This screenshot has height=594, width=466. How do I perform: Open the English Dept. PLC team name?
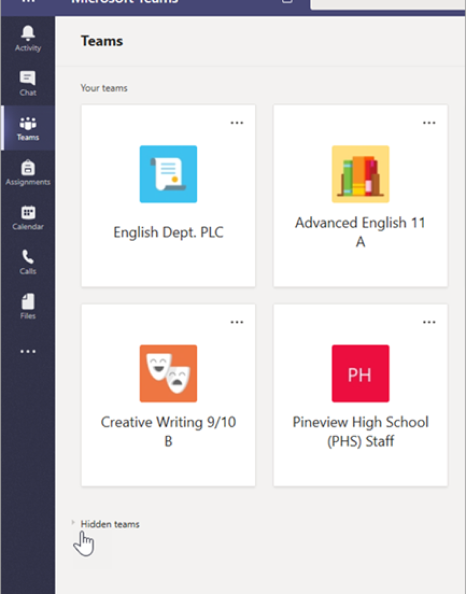pos(168,232)
